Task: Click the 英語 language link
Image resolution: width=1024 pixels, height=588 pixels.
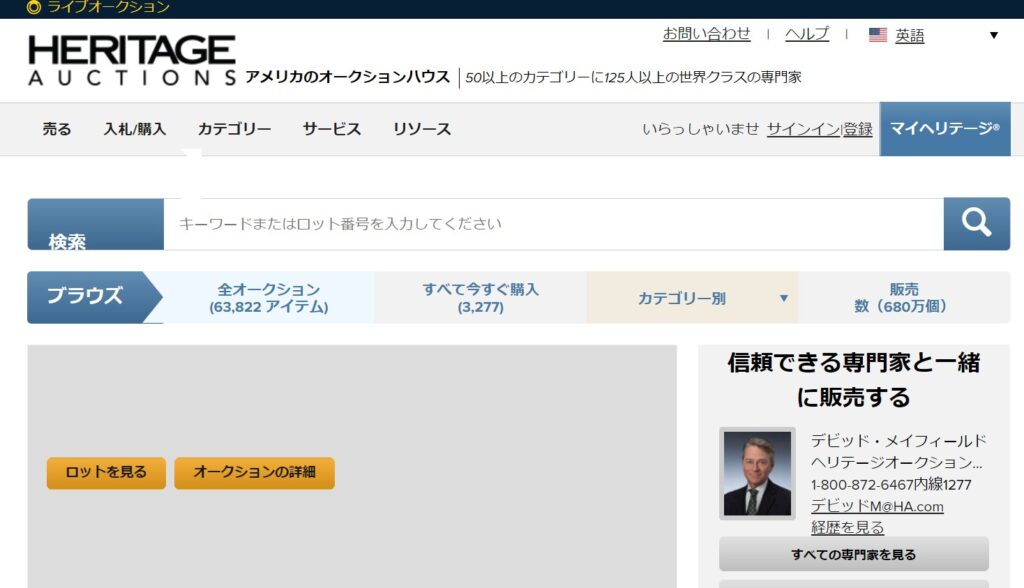Action: pos(910,35)
